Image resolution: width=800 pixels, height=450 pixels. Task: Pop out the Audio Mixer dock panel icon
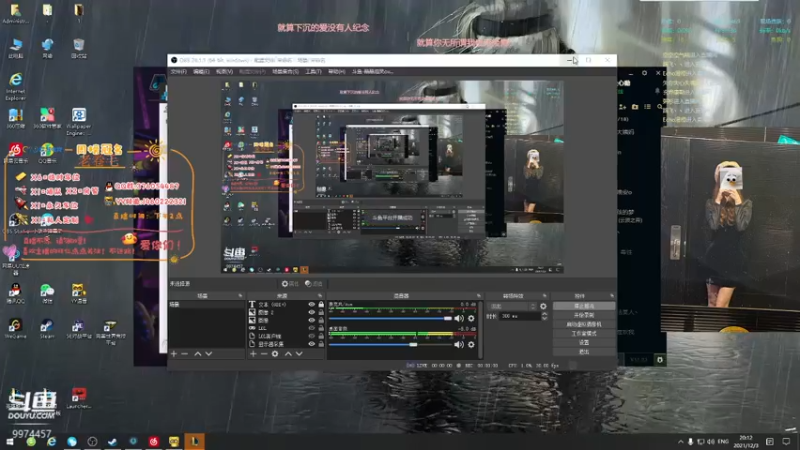pos(479,295)
